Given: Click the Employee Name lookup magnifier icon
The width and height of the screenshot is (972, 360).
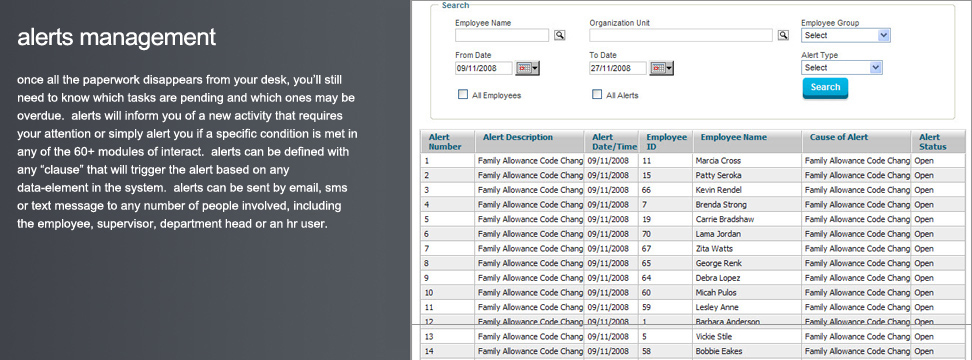Looking at the screenshot, I should click(560, 35).
